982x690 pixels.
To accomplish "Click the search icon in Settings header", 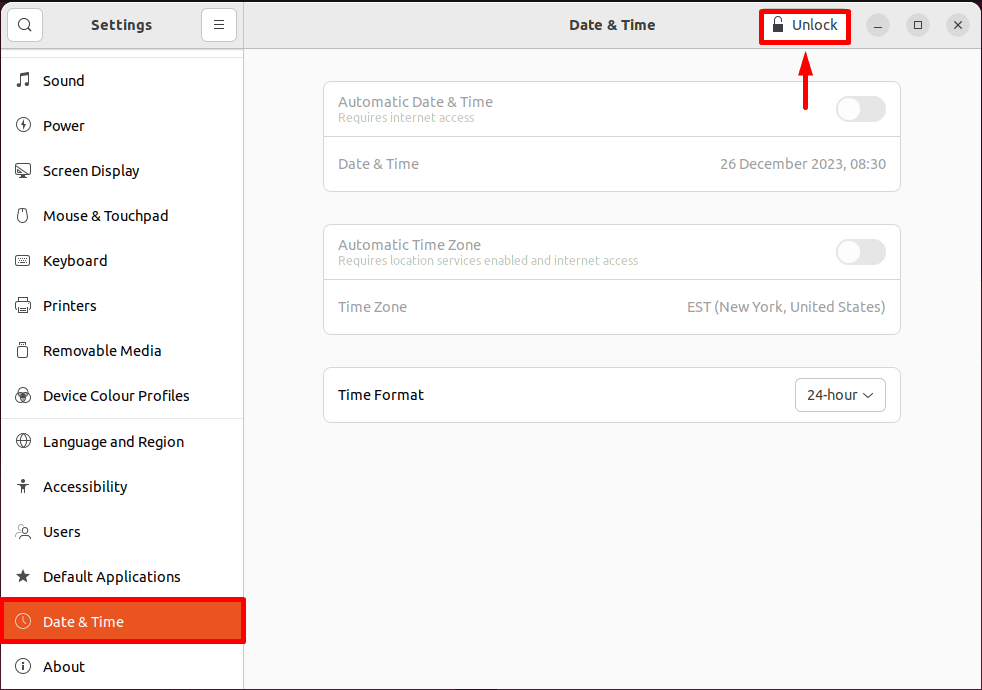I will (x=25, y=25).
